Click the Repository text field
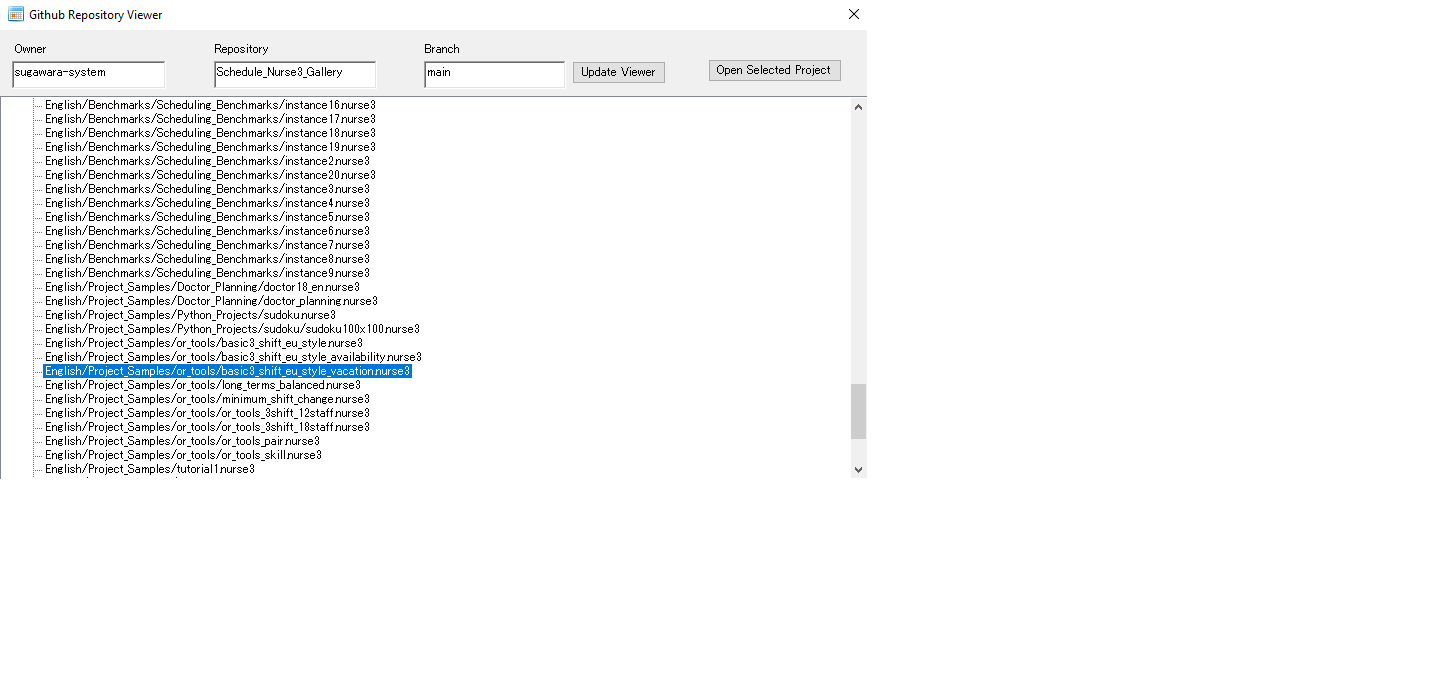Screen dimensions: 1434x692 [x=295, y=74]
